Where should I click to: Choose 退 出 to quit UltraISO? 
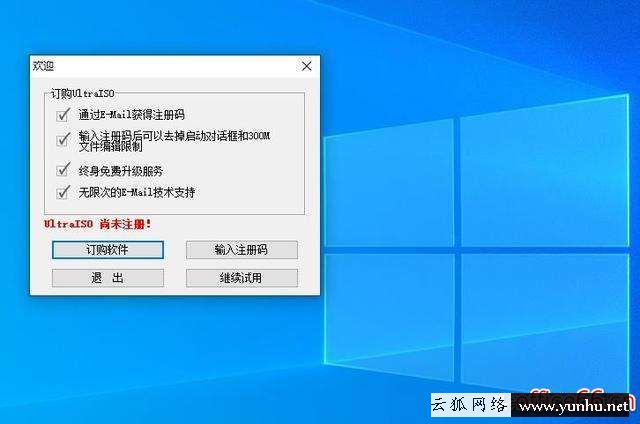[x=108, y=278]
